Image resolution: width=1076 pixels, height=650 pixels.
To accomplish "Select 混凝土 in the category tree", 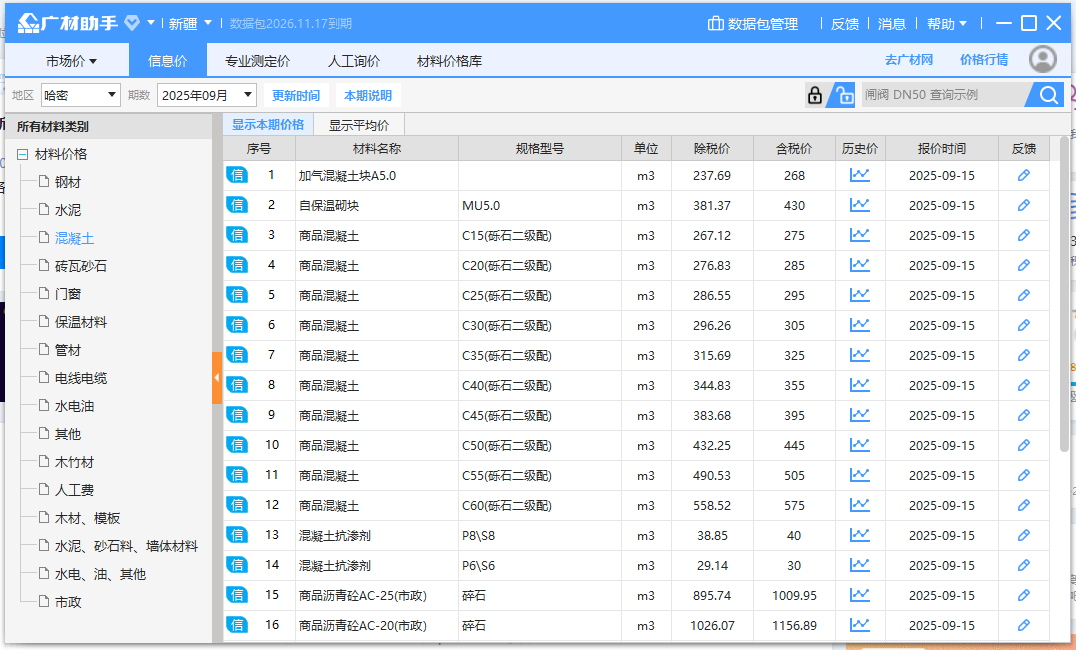I will (74, 238).
